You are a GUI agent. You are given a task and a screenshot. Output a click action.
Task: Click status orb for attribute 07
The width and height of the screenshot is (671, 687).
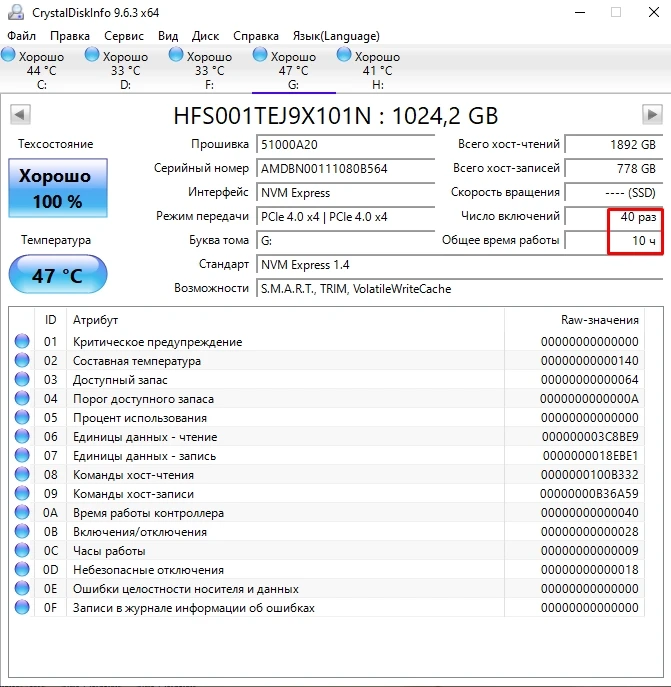[22, 455]
